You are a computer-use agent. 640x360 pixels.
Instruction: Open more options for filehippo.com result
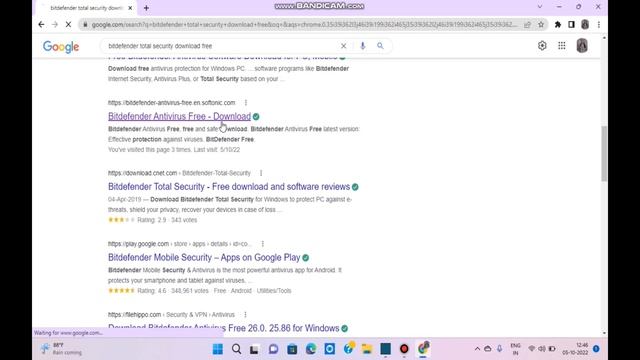pos(245,314)
